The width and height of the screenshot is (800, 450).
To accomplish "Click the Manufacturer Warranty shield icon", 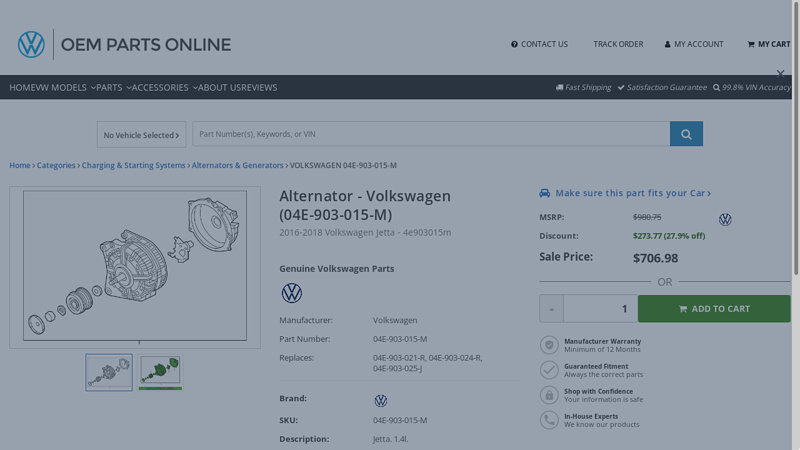I will (x=549, y=345).
